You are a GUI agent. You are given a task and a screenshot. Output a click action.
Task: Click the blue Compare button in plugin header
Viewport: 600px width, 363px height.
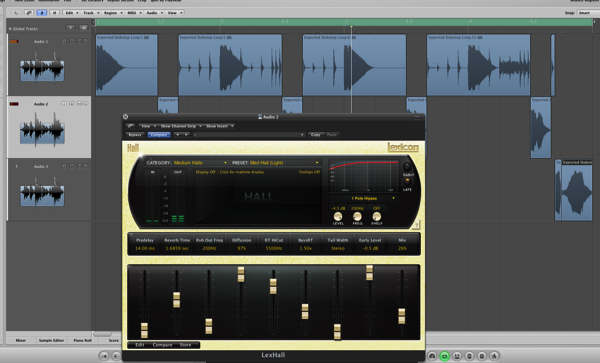pyautogui.click(x=159, y=135)
